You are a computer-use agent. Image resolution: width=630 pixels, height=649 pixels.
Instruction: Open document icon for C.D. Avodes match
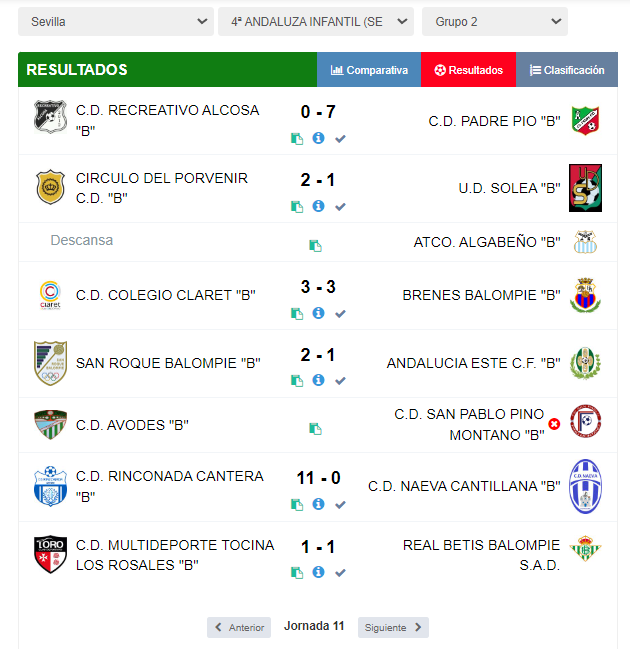(315, 429)
